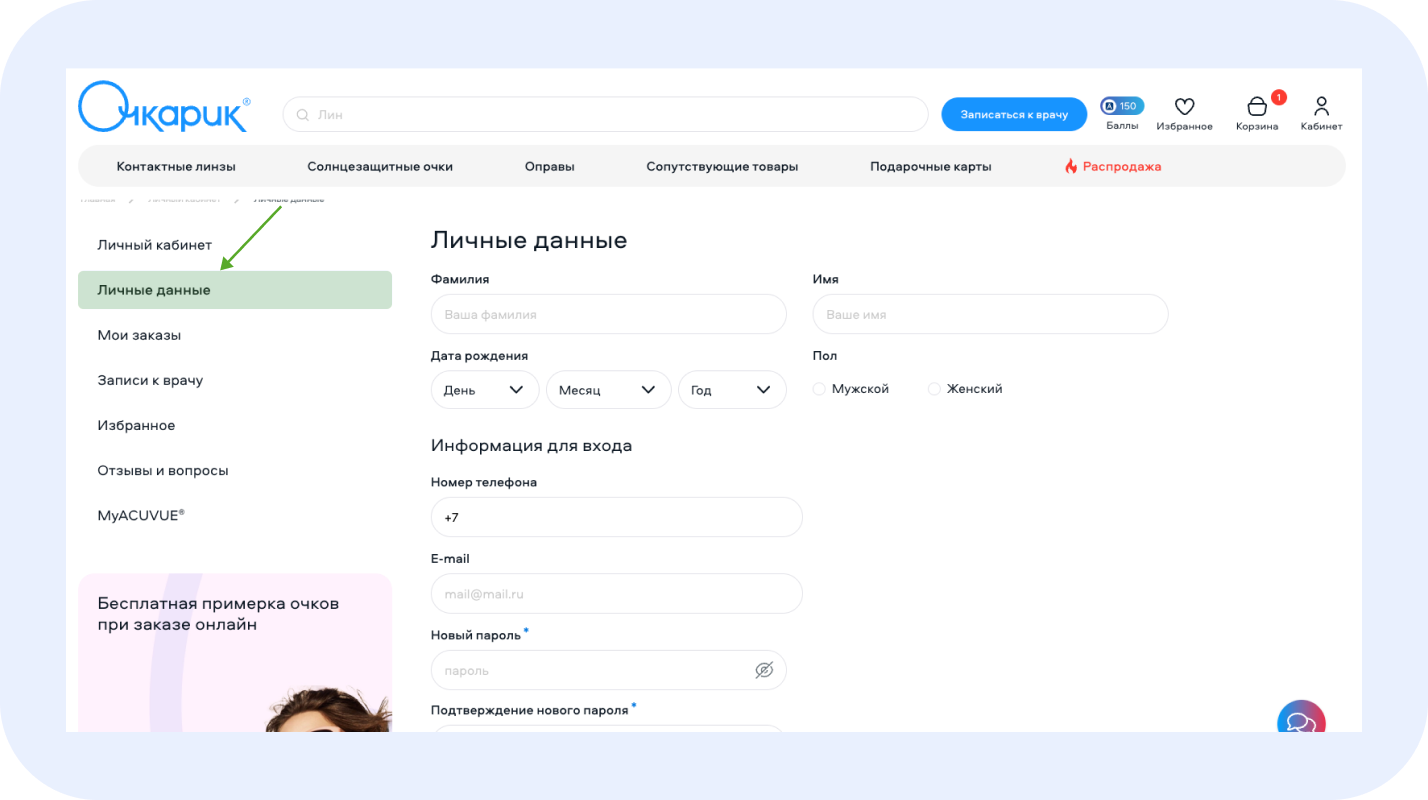Click the Фамилия input field
The width and height of the screenshot is (1428, 800).
(608, 314)
